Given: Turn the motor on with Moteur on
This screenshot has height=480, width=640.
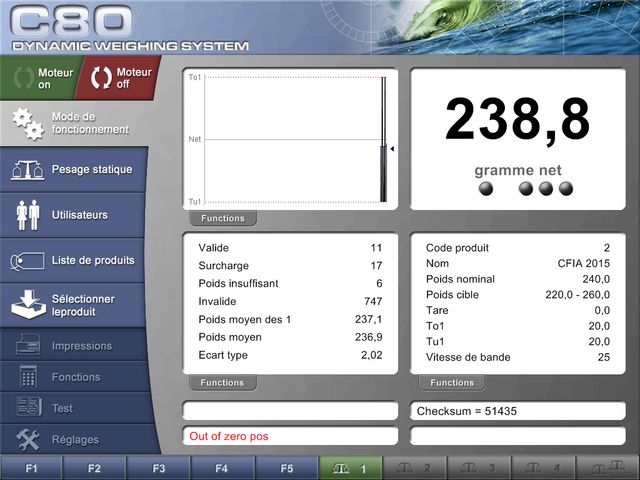Looking at the screenshot, I should tap(38, 79).
